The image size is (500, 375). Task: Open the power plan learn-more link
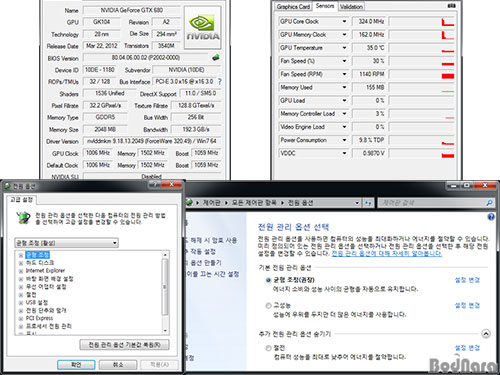[387, 254]
